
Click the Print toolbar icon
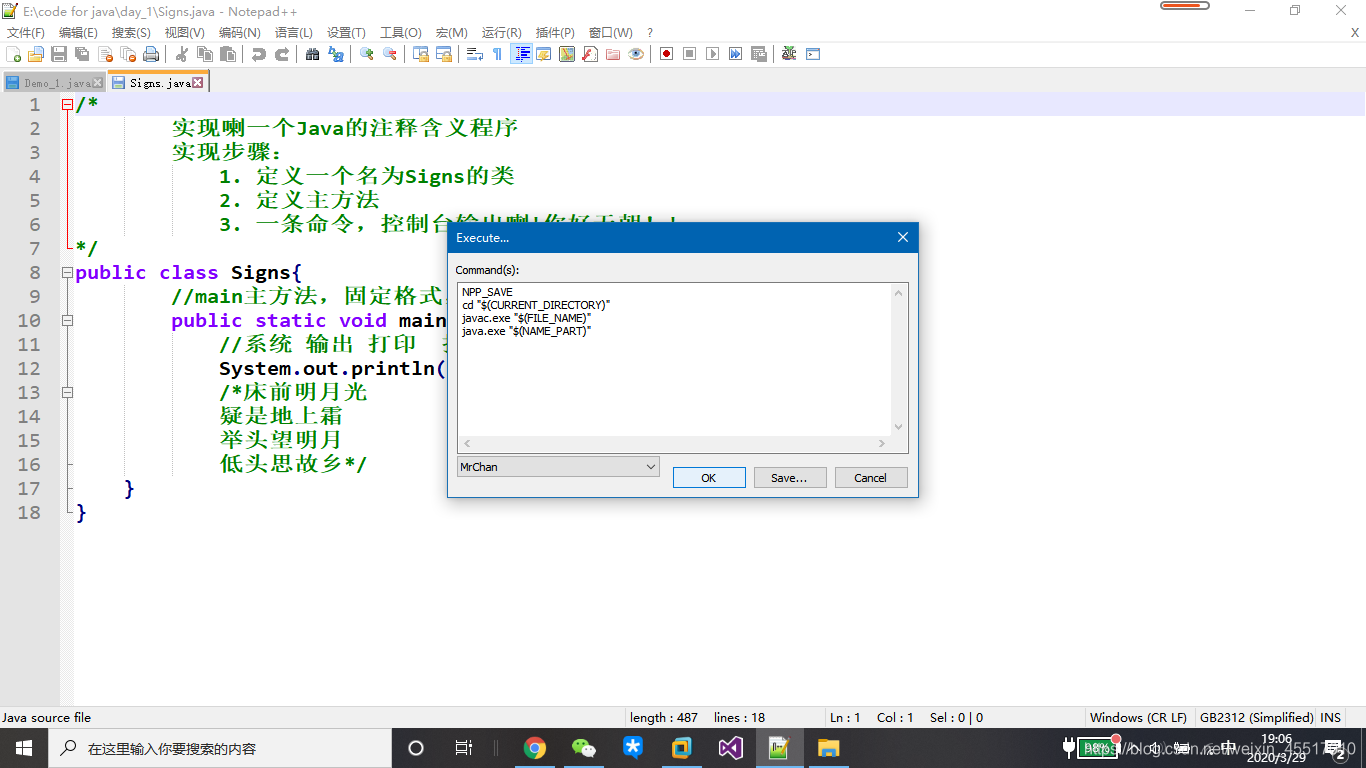151,54
